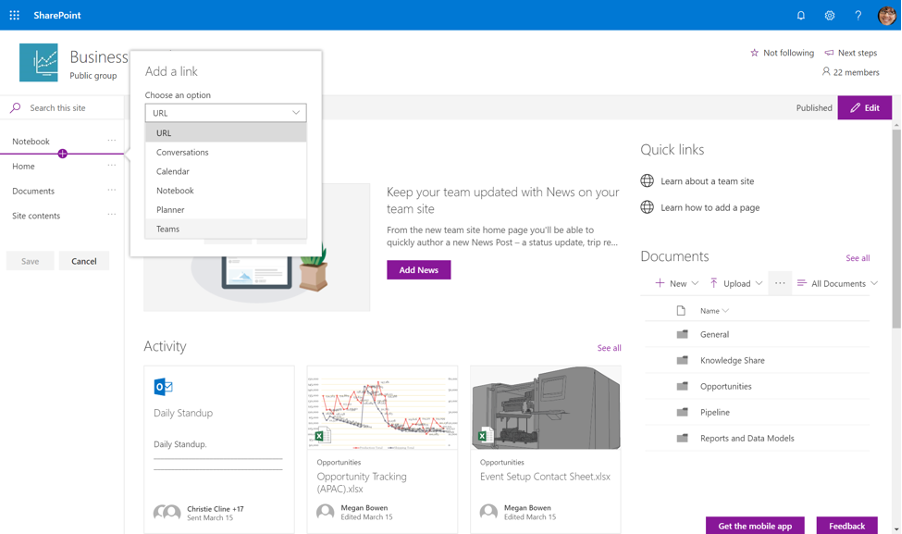Image resolution: width=902 pixels, height=534 pixels.
Task: Click the Knowledge Share folder icon
Action: [x=682, y=360]
